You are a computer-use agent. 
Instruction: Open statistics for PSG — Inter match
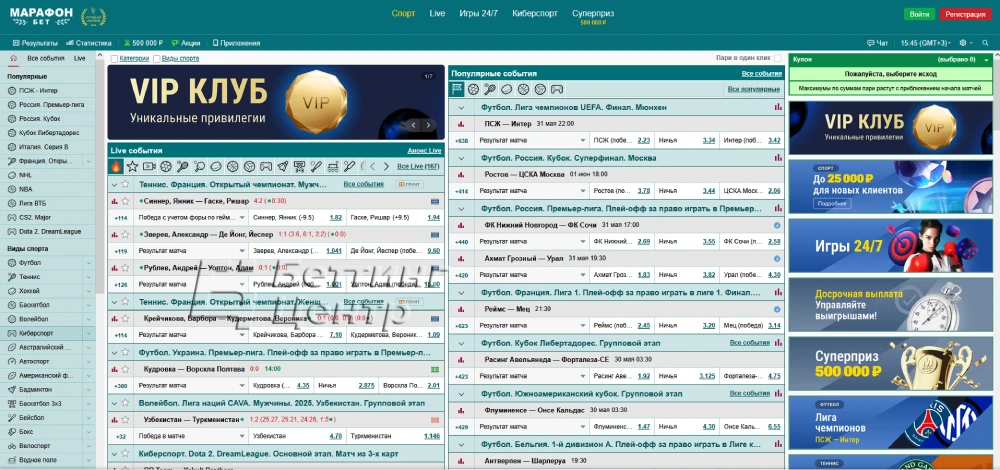(x=460, y=124)
